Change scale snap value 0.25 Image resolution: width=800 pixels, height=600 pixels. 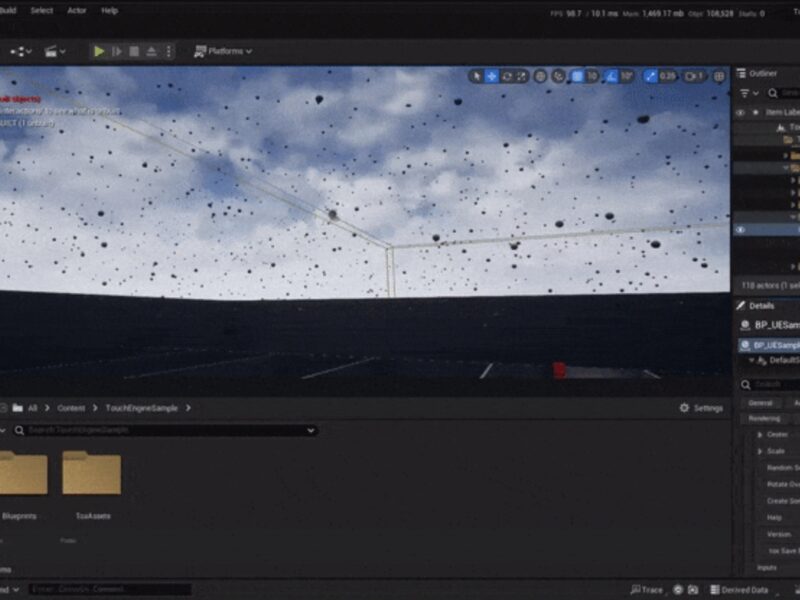coord(667,77)
